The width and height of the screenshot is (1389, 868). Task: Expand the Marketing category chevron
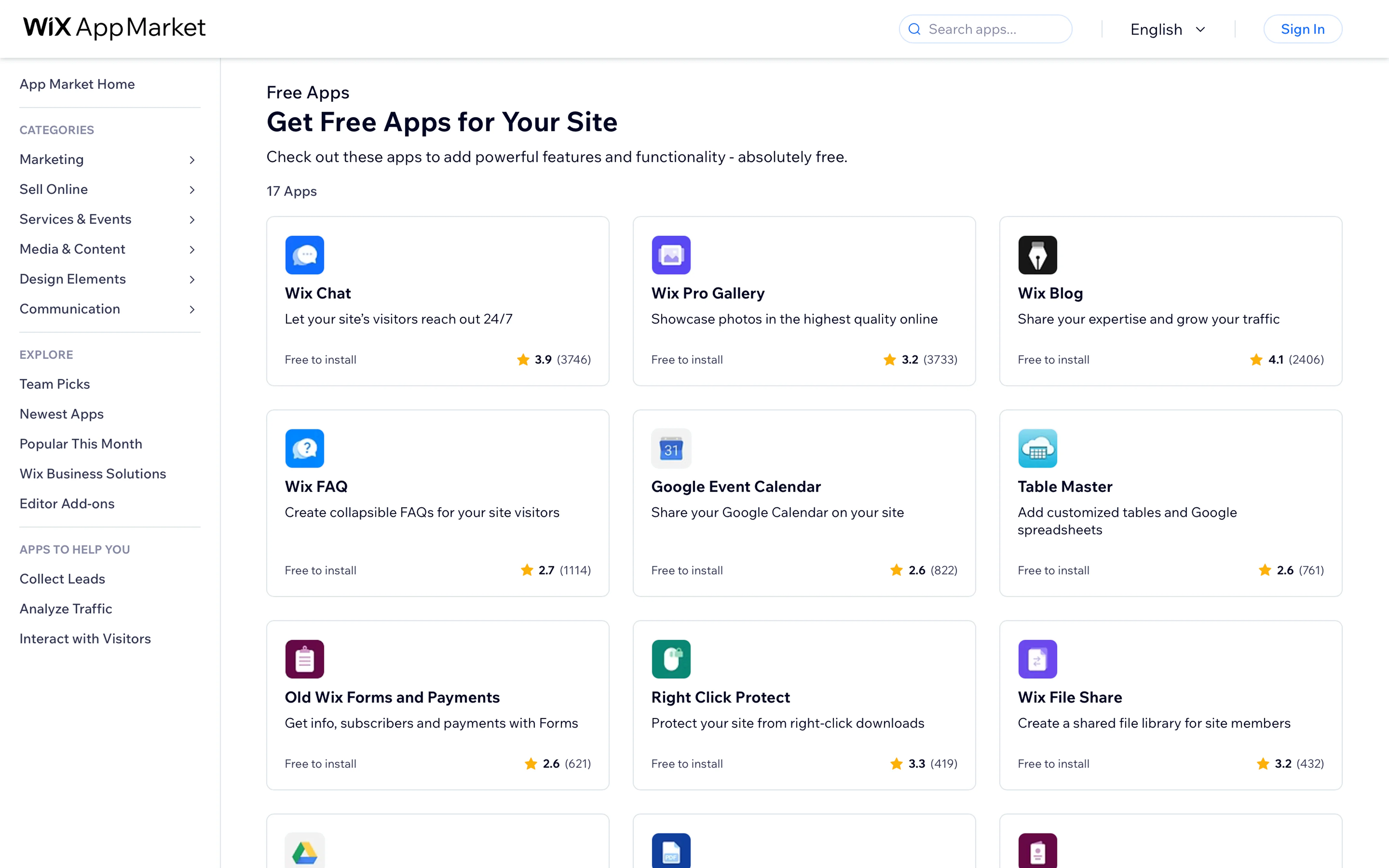pyautogui.click(x=192, y=159)
